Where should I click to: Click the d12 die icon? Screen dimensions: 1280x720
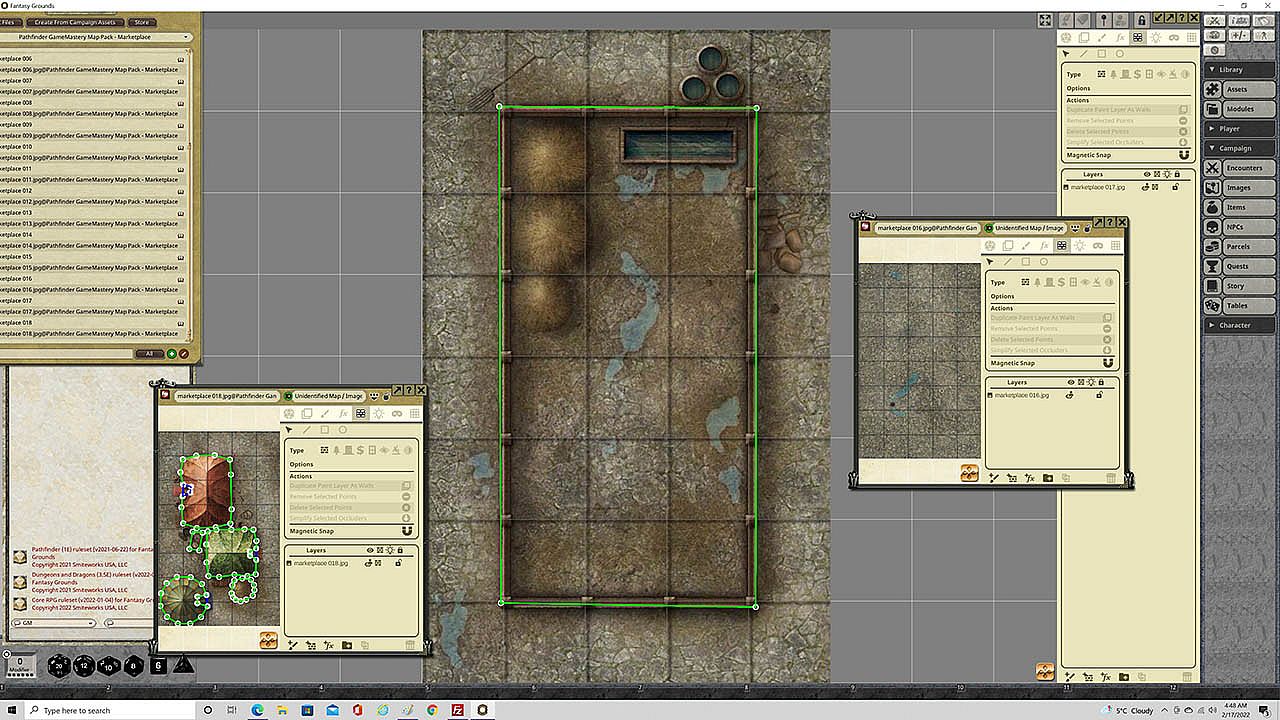(x=84, y=665)
